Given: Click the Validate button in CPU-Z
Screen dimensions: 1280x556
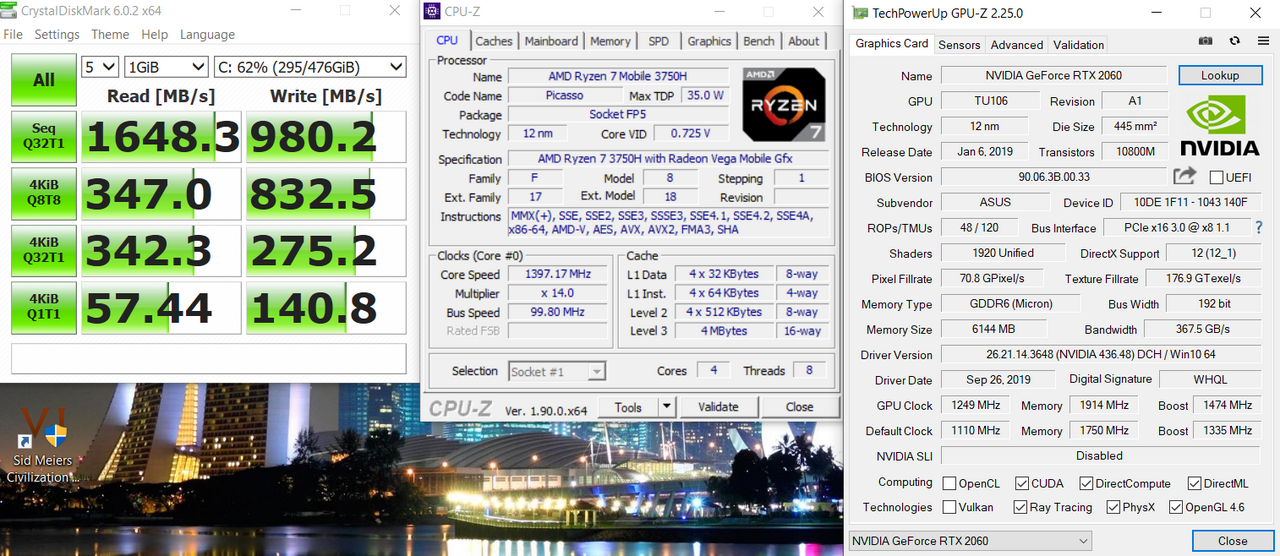Looking at the screenshot, I should (718, 407).
